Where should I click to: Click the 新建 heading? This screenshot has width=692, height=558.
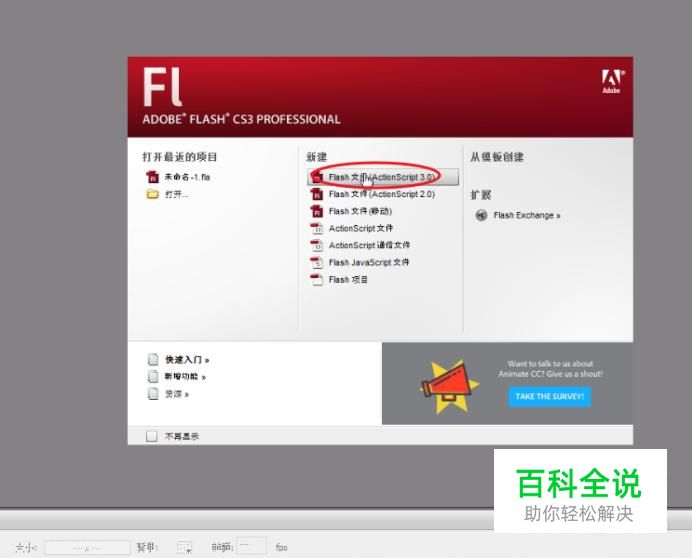coord(316,157)
